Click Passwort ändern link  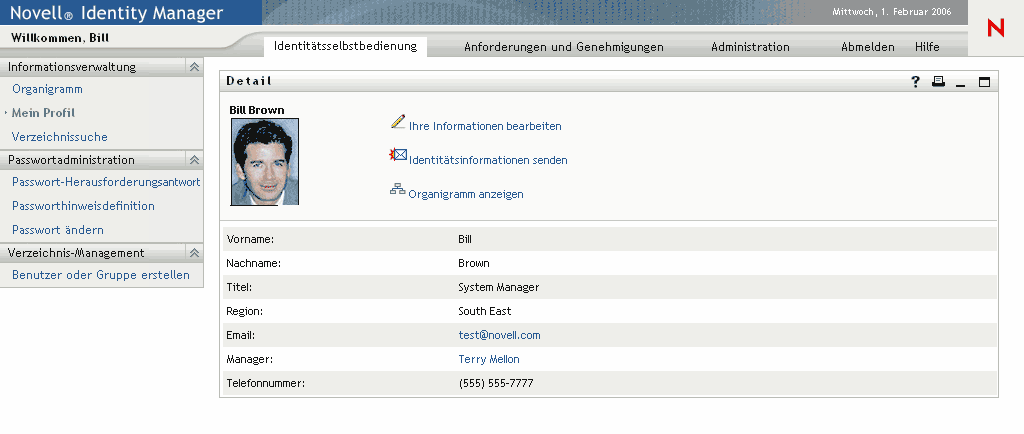pyautogui.click(x=57, y=230)
